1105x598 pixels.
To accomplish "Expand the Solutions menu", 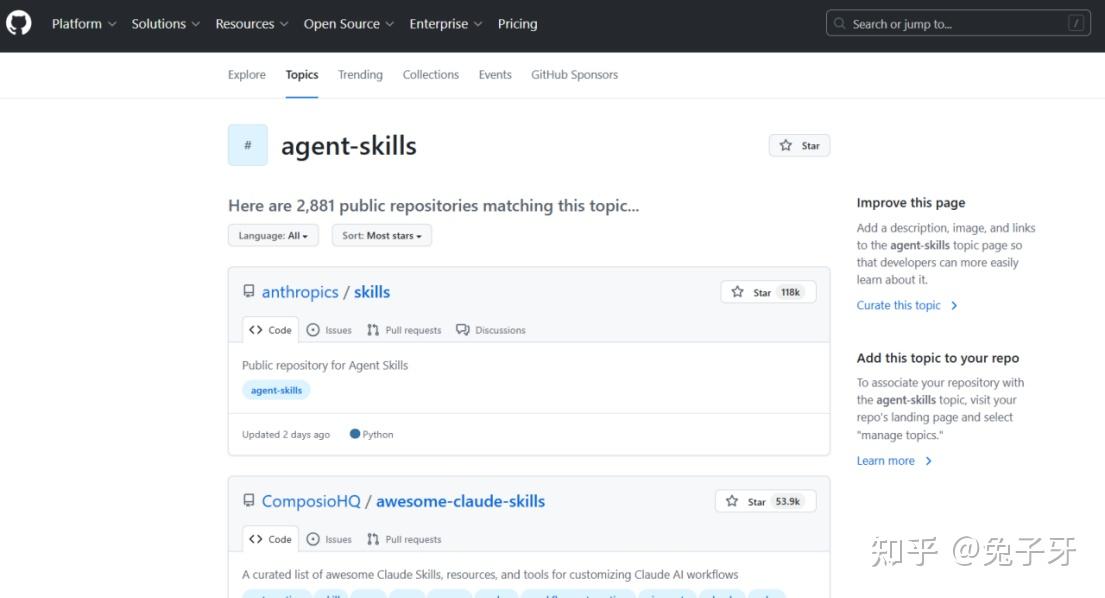I will 166,24.
